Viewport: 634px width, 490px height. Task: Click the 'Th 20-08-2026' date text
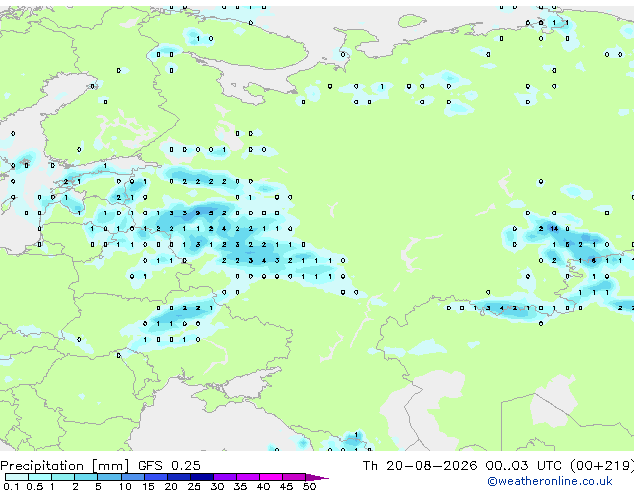click(x=420, y=465)
